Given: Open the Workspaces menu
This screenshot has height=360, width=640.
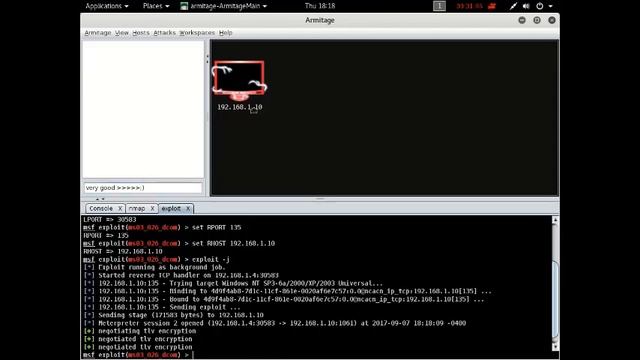Looking at the screenshot, I should [x=197, y=33].
